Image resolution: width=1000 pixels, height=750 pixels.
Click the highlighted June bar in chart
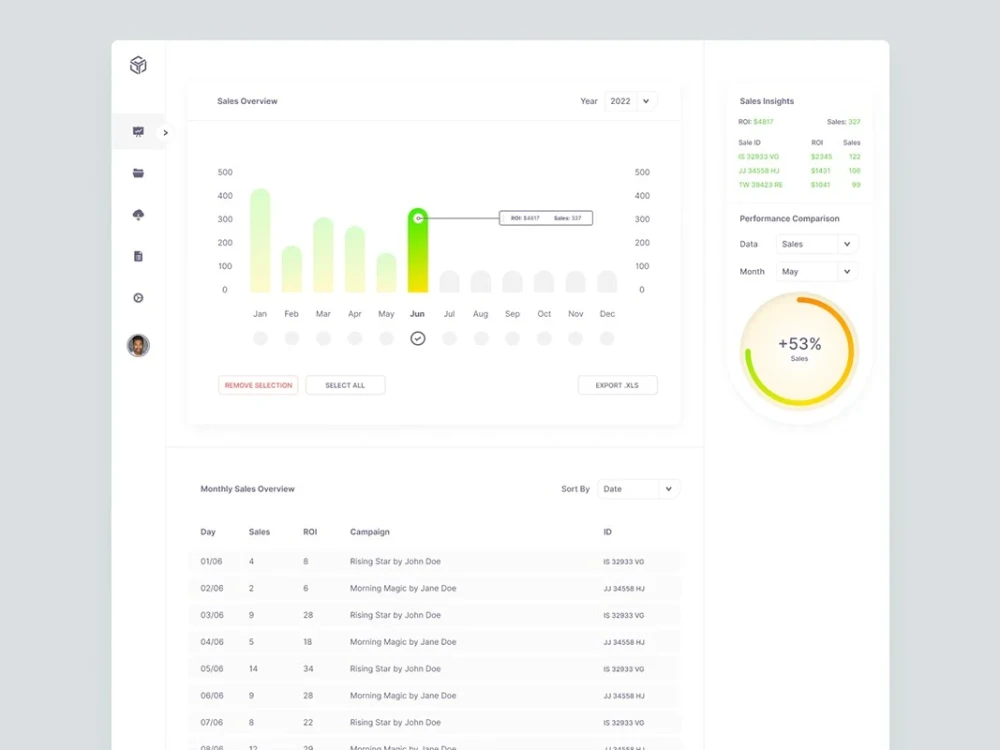click(x=418, y=250)
